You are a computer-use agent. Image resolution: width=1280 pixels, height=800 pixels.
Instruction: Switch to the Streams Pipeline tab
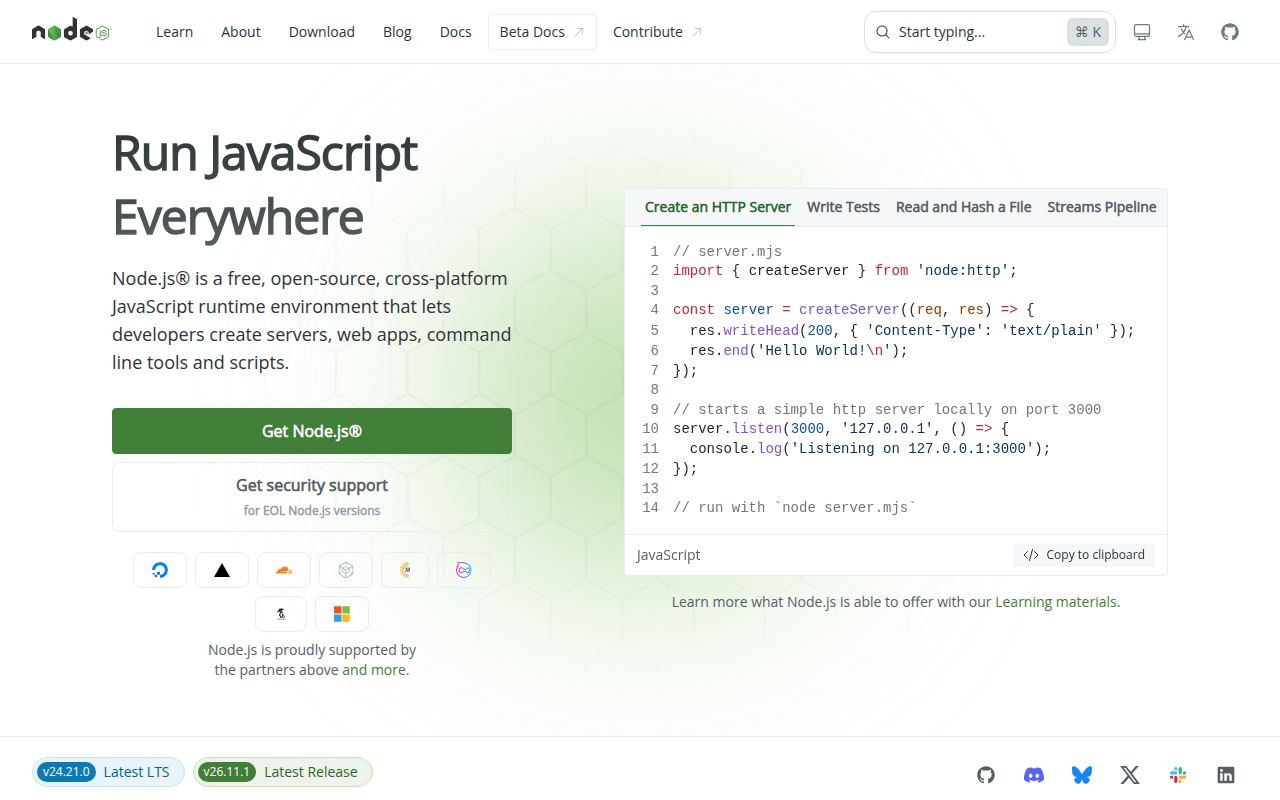1101,207
